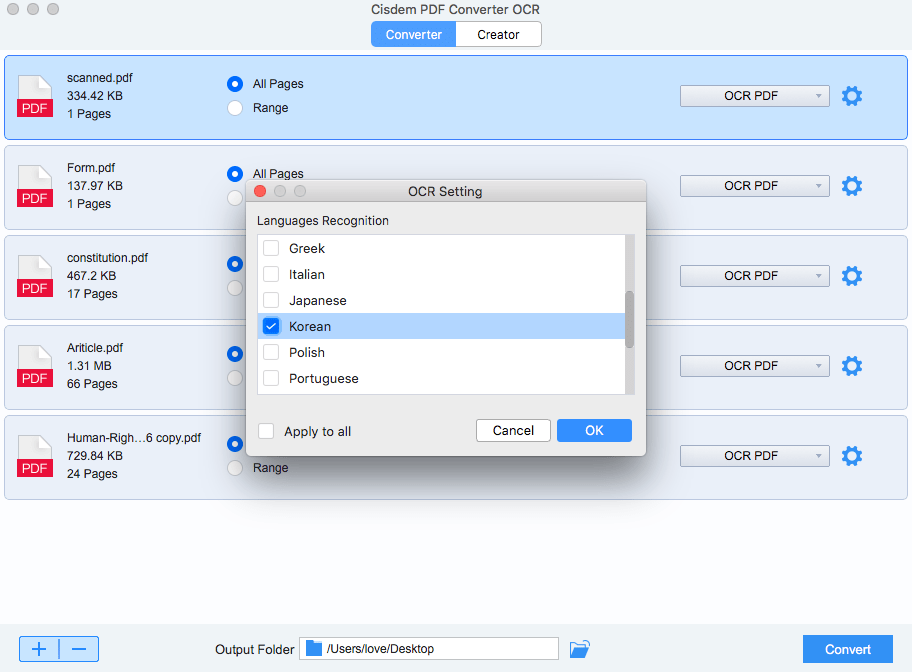Click the PDF file icon of Ariticle.pdf

click(35, 367)
